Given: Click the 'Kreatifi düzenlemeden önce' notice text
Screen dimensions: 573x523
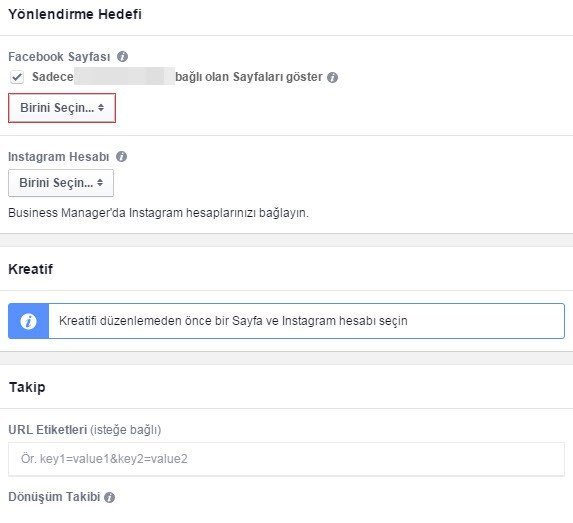Looking at the screenshot, I should 233,321.
